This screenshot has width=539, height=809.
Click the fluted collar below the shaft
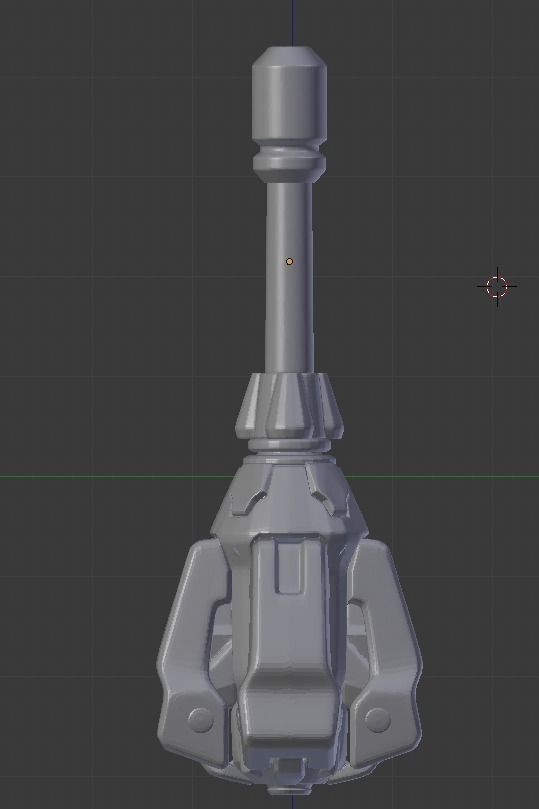coord(289,406)
